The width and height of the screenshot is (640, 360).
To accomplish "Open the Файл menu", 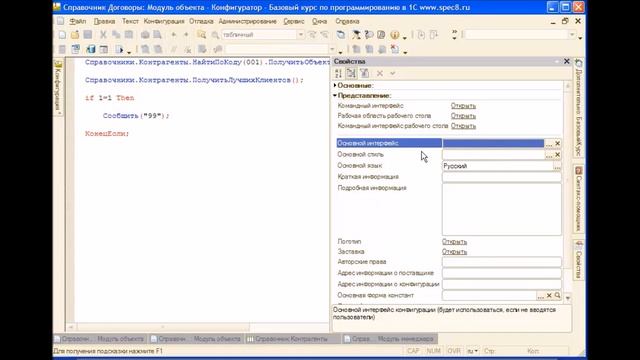I will [78, 21].
